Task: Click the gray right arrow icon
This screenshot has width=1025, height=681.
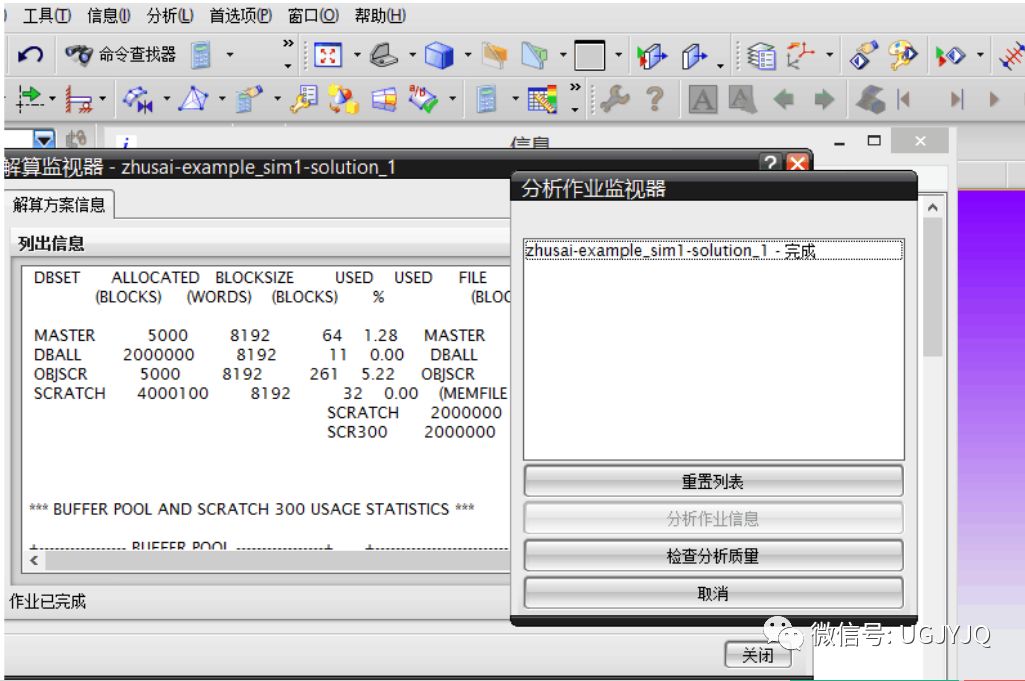Action: pos(824,99)
